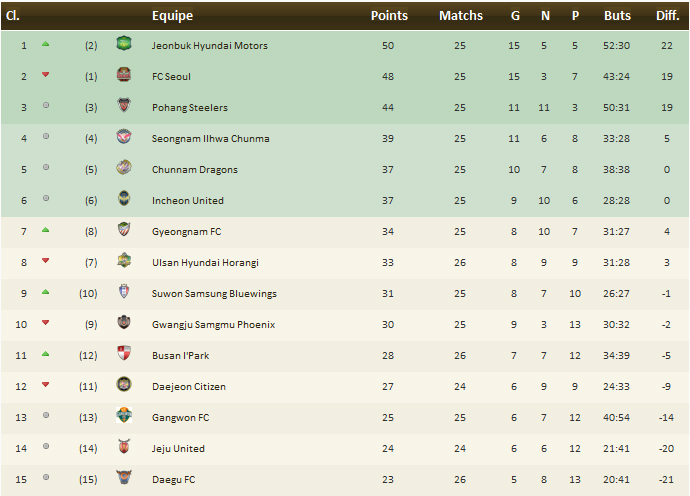Click the Pohang Steelers club crest
Viewport: 690px width, 496px height.
(123, 107)
